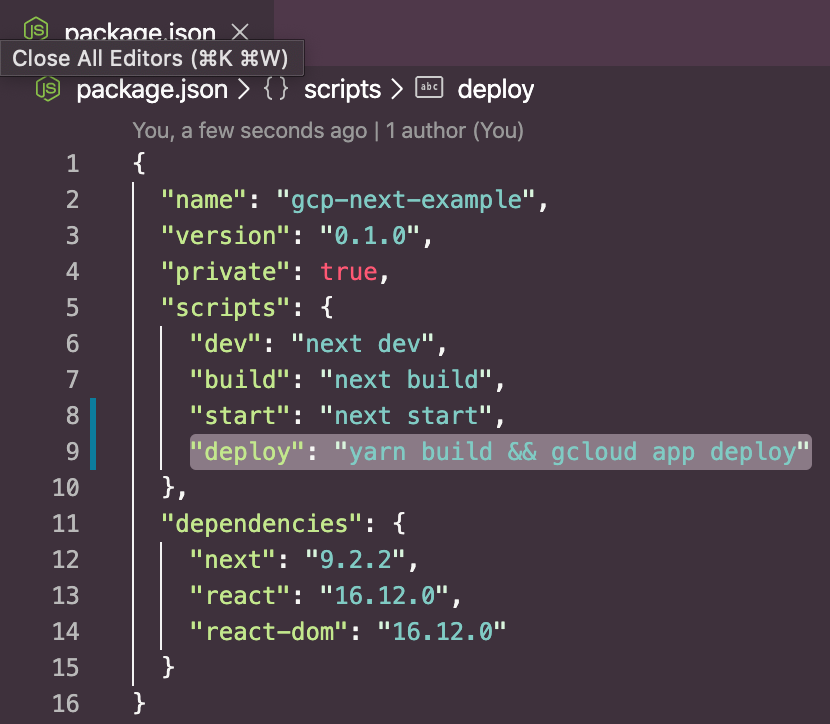Viewport: 830px width, 724px height.
Task: Click the value "gcp-next-example"
Action: click(x=405, y=200)
